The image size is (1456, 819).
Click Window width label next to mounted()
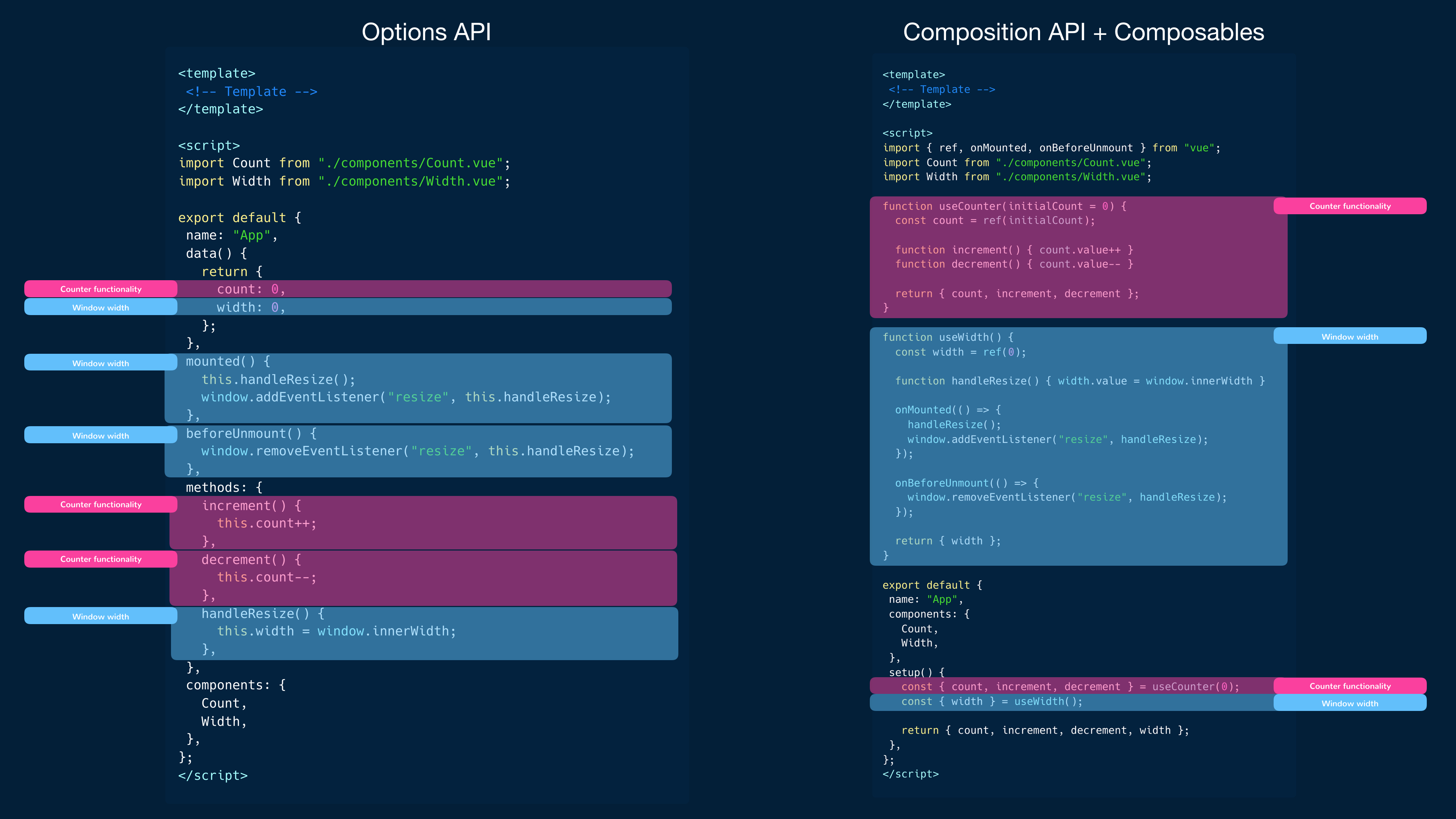coord(100,363)
